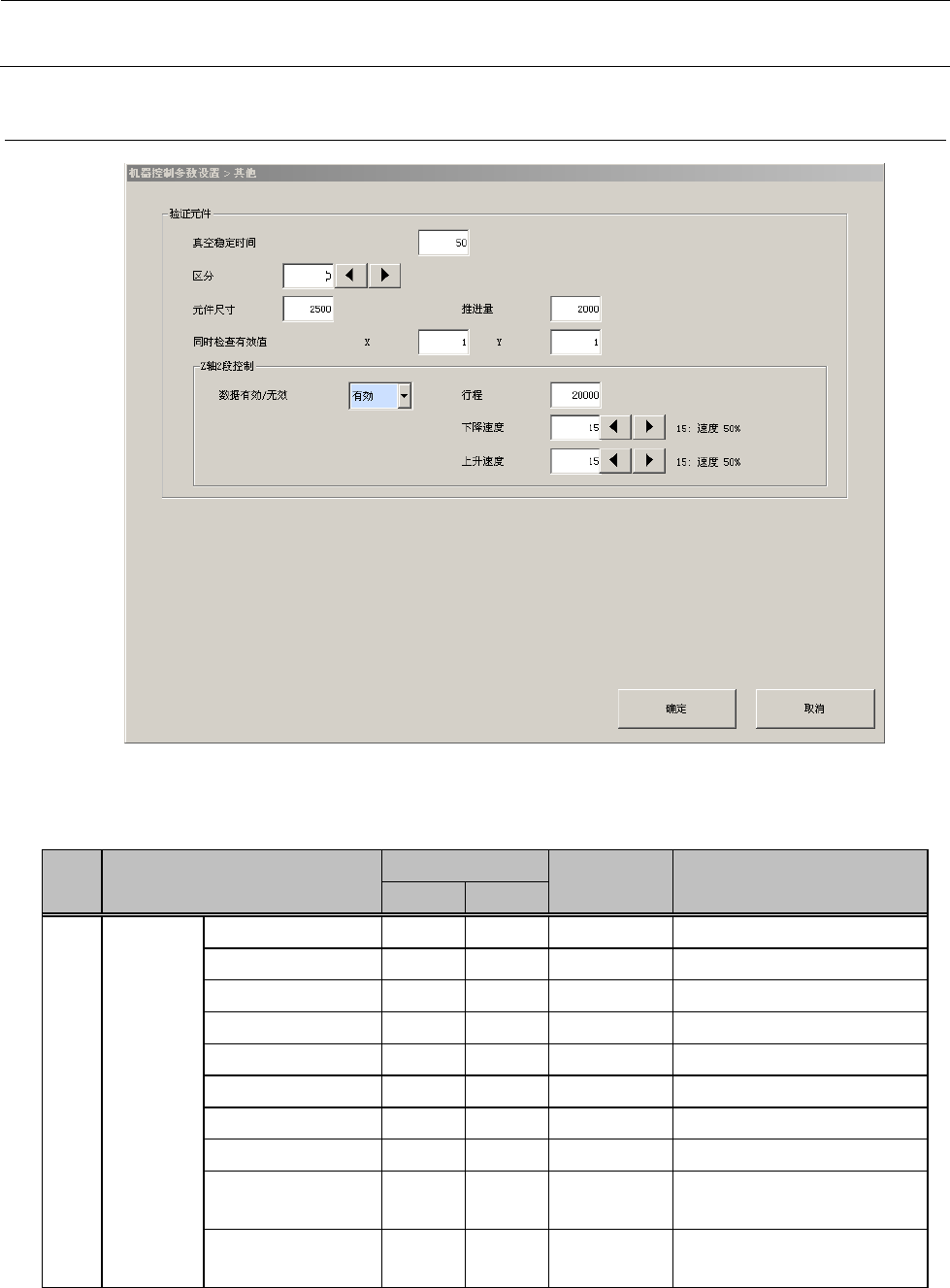950x1288 pixels.
Task: Click the 验证元件 group label
Action: pos(189,213)
